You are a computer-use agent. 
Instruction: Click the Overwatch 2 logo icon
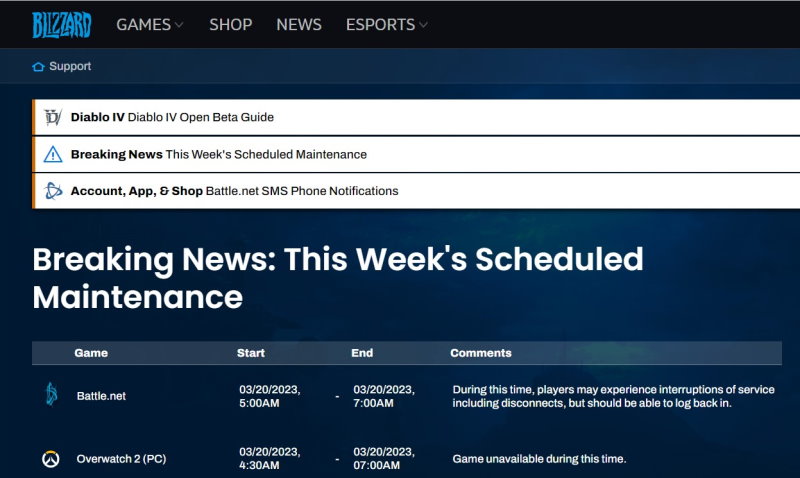coord(51,459)
